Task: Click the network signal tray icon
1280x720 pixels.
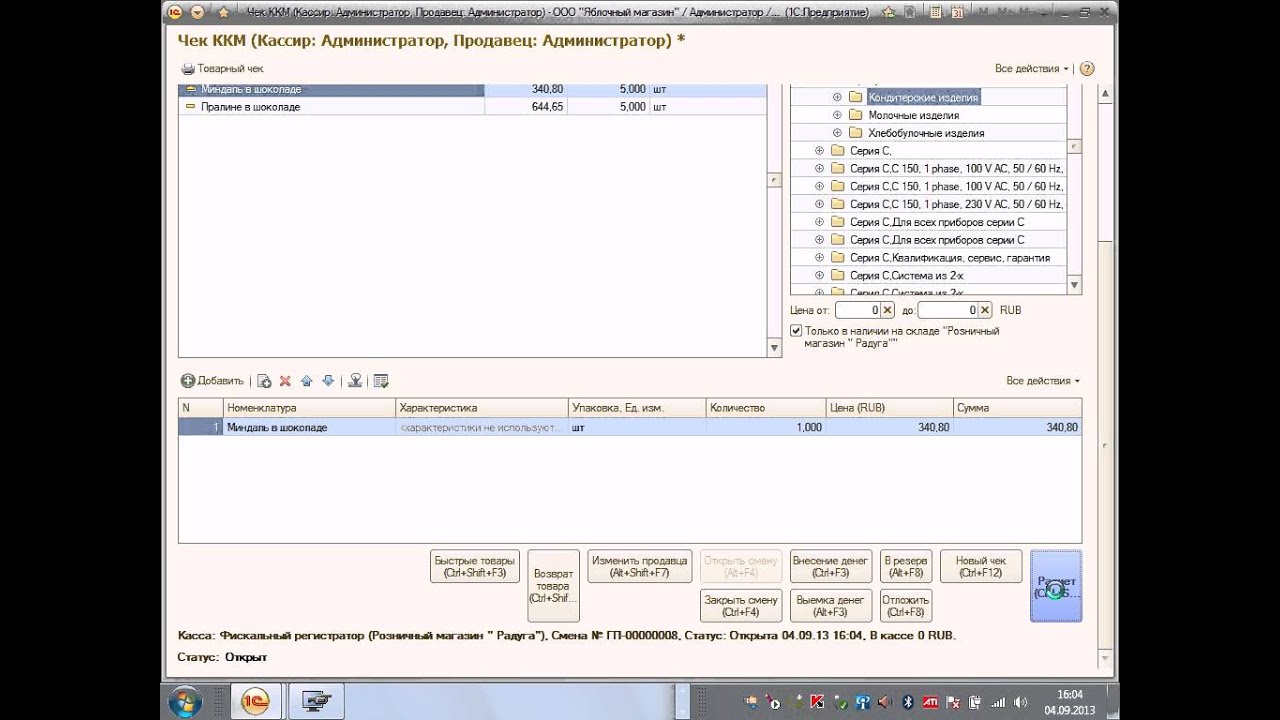Action: point(998,702)
